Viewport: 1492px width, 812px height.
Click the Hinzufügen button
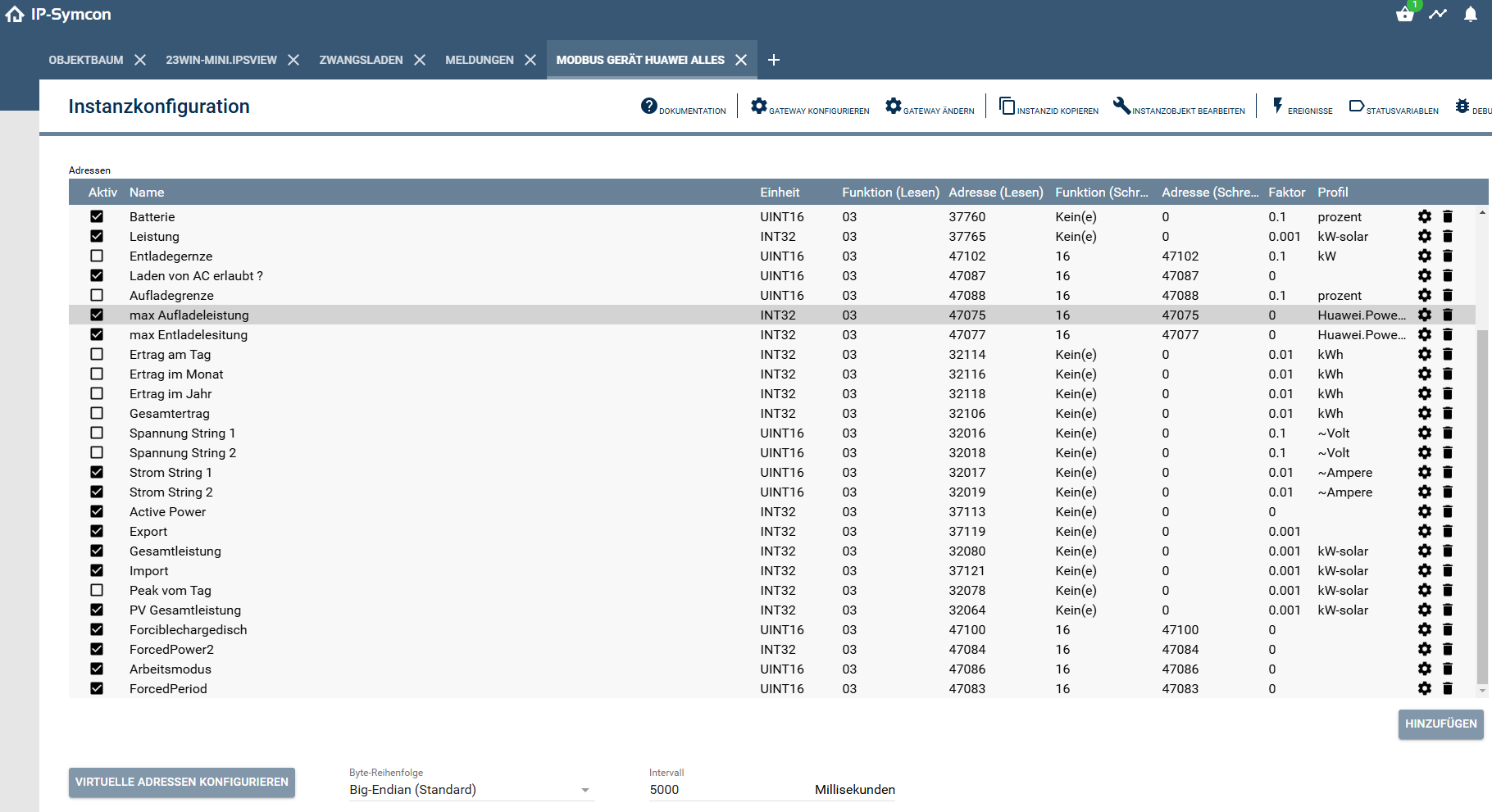(x=1440, y=724)
